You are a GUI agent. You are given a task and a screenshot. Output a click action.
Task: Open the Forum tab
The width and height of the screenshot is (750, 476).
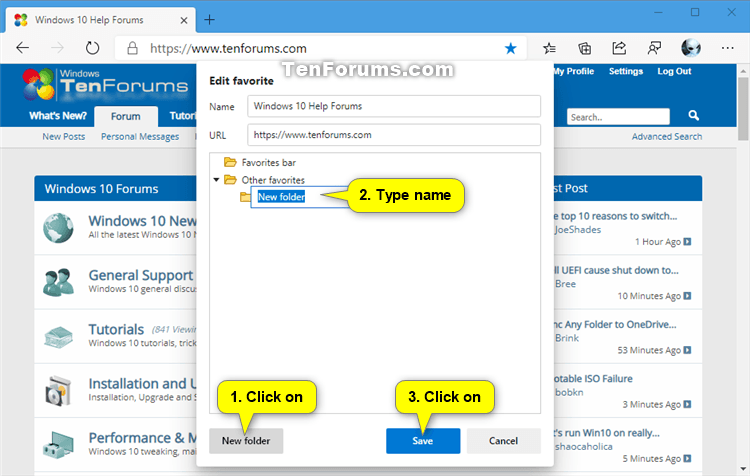click(x=126, y=116)
